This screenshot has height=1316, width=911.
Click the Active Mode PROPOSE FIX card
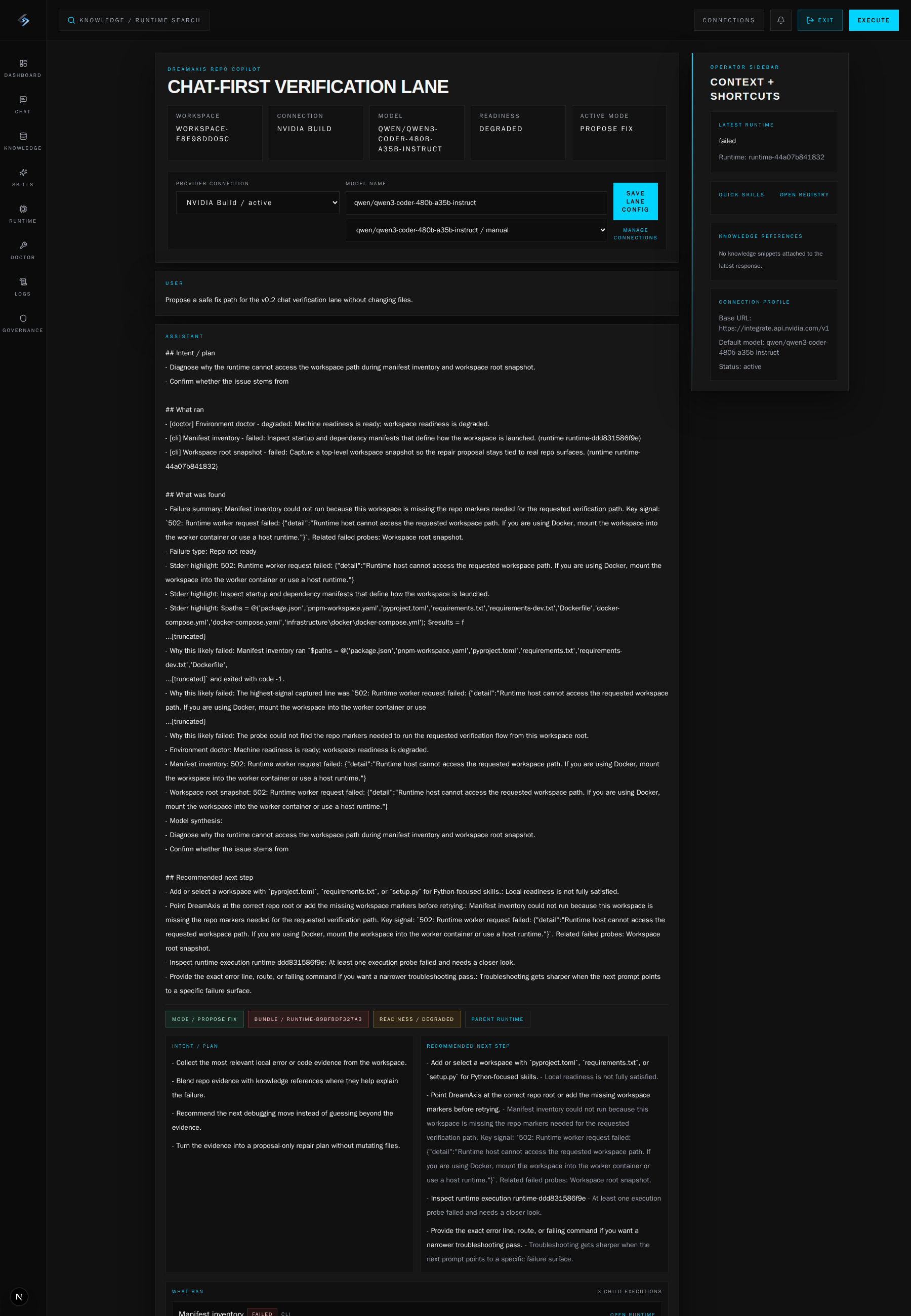point(619,133)
